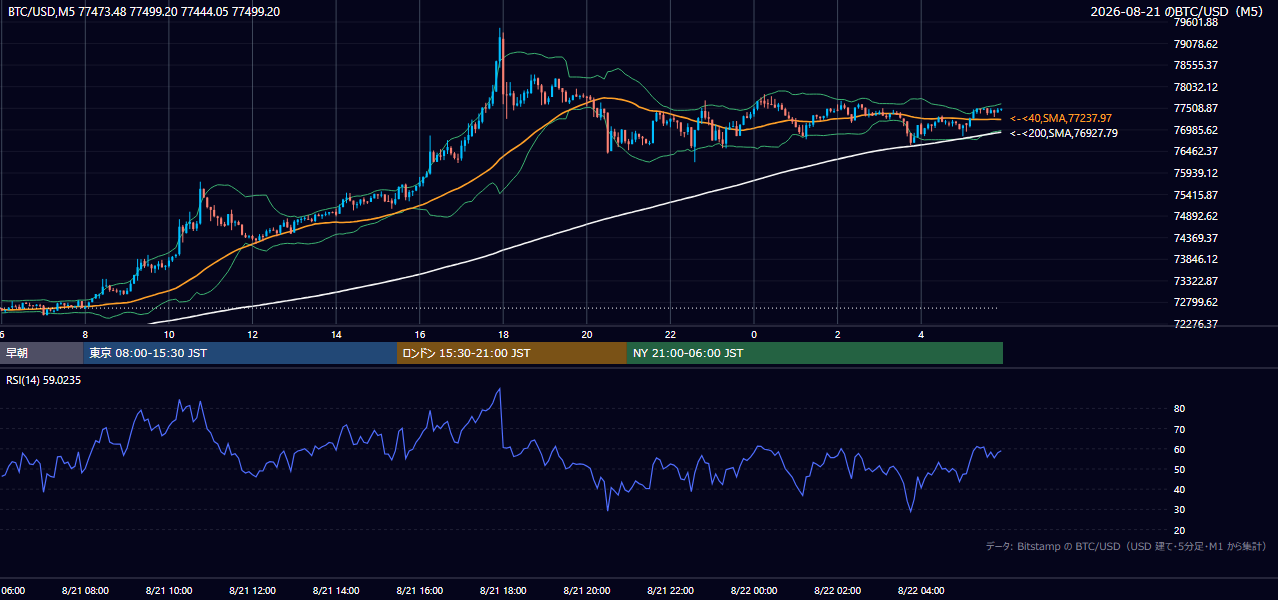This screenshot has width=1278, height=600.
Task: Click the 8/21 22:00 time axis label
Action: [x=670, y=591]
